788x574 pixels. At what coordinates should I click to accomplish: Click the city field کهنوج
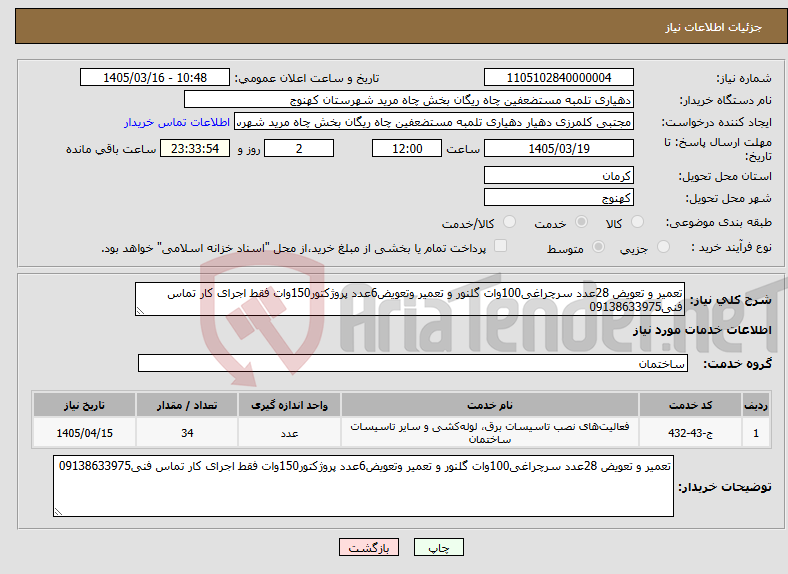[x=558, y=198]
